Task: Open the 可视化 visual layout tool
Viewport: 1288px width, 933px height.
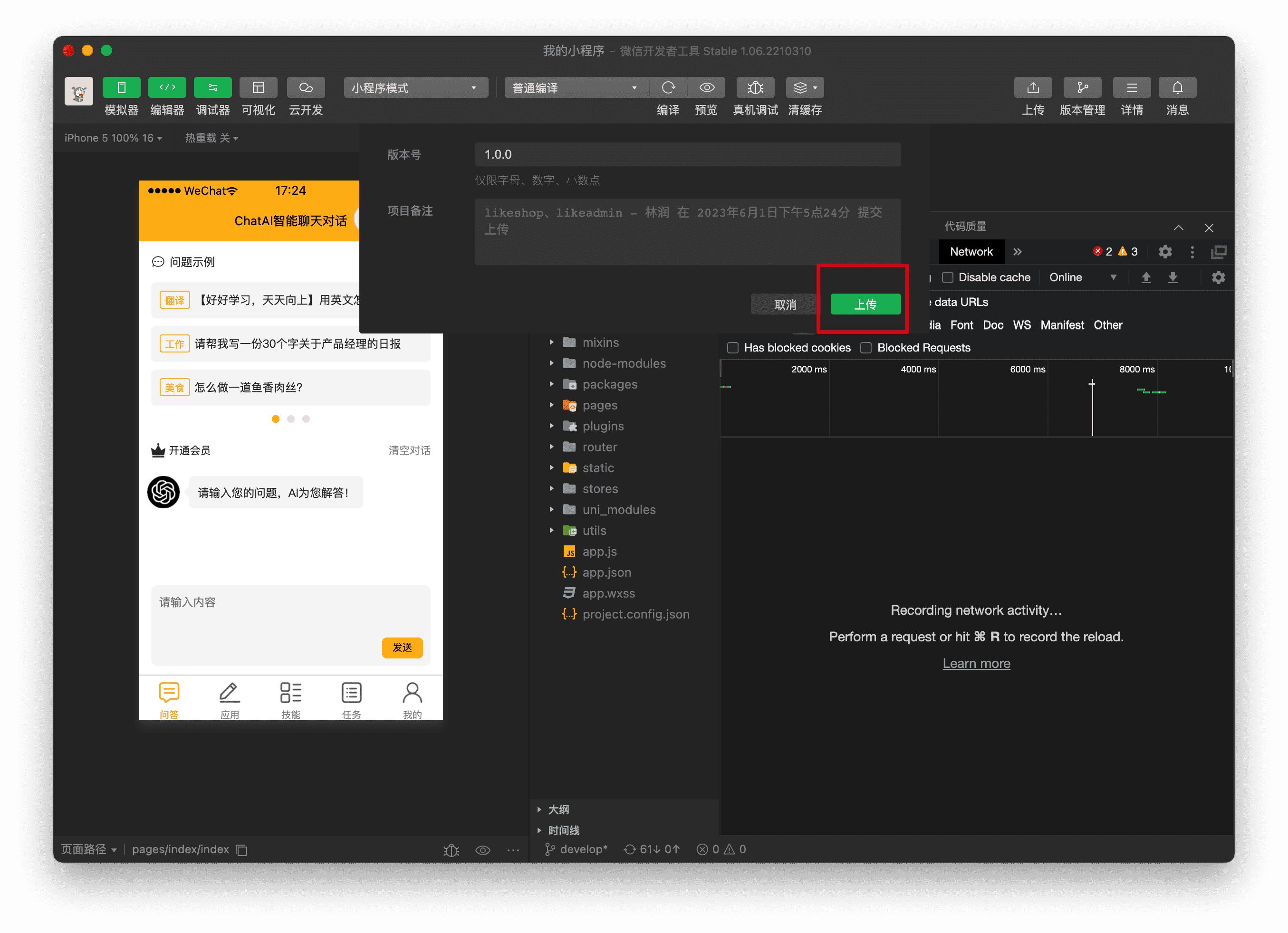Action: [x=259, y=87]
